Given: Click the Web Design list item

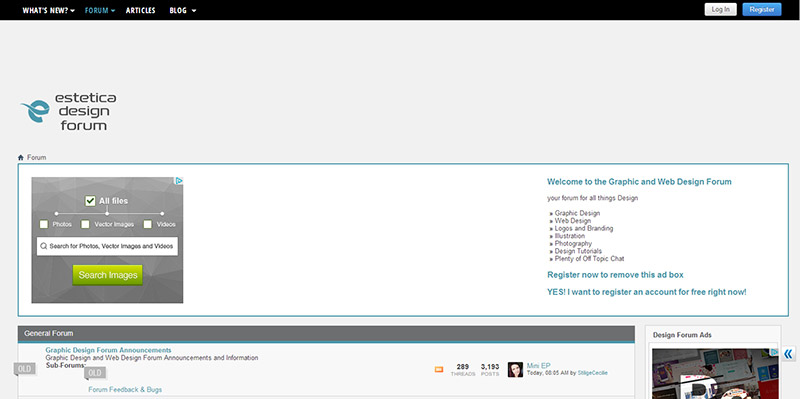Looking at the screenshot, I should [x=572, y=221].
